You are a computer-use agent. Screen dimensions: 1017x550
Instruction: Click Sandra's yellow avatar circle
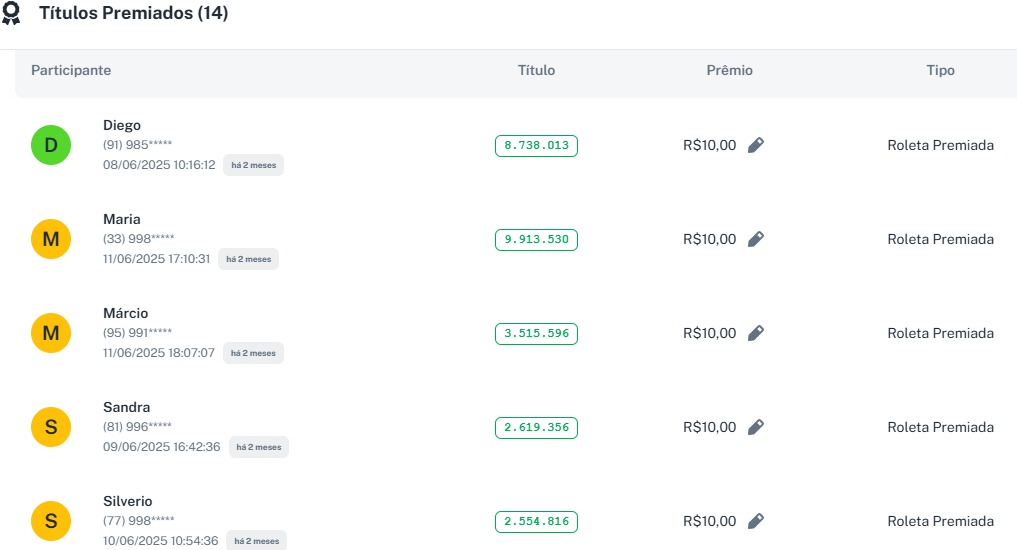pos(51,427)
